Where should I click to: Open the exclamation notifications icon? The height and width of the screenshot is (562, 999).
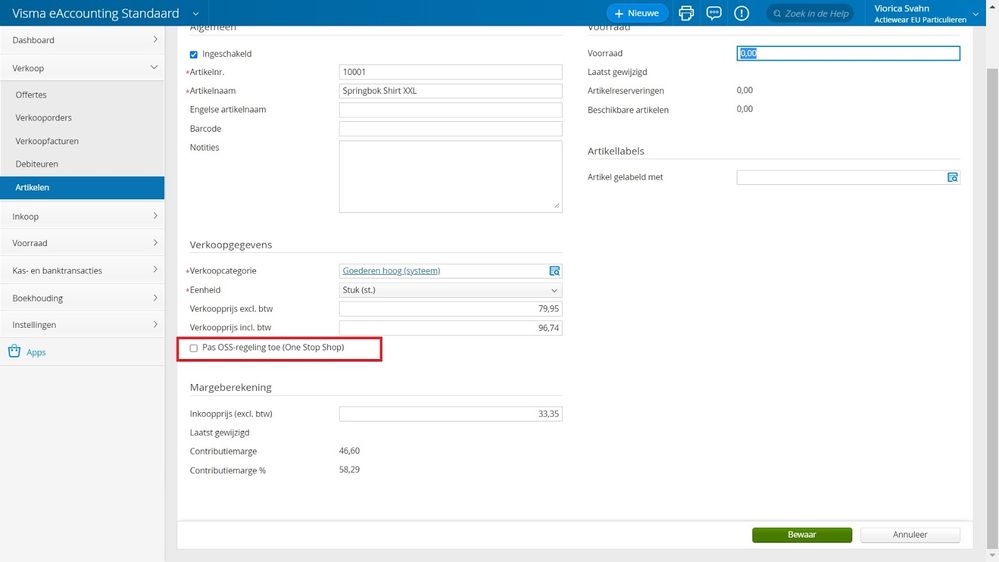(742, 13)
